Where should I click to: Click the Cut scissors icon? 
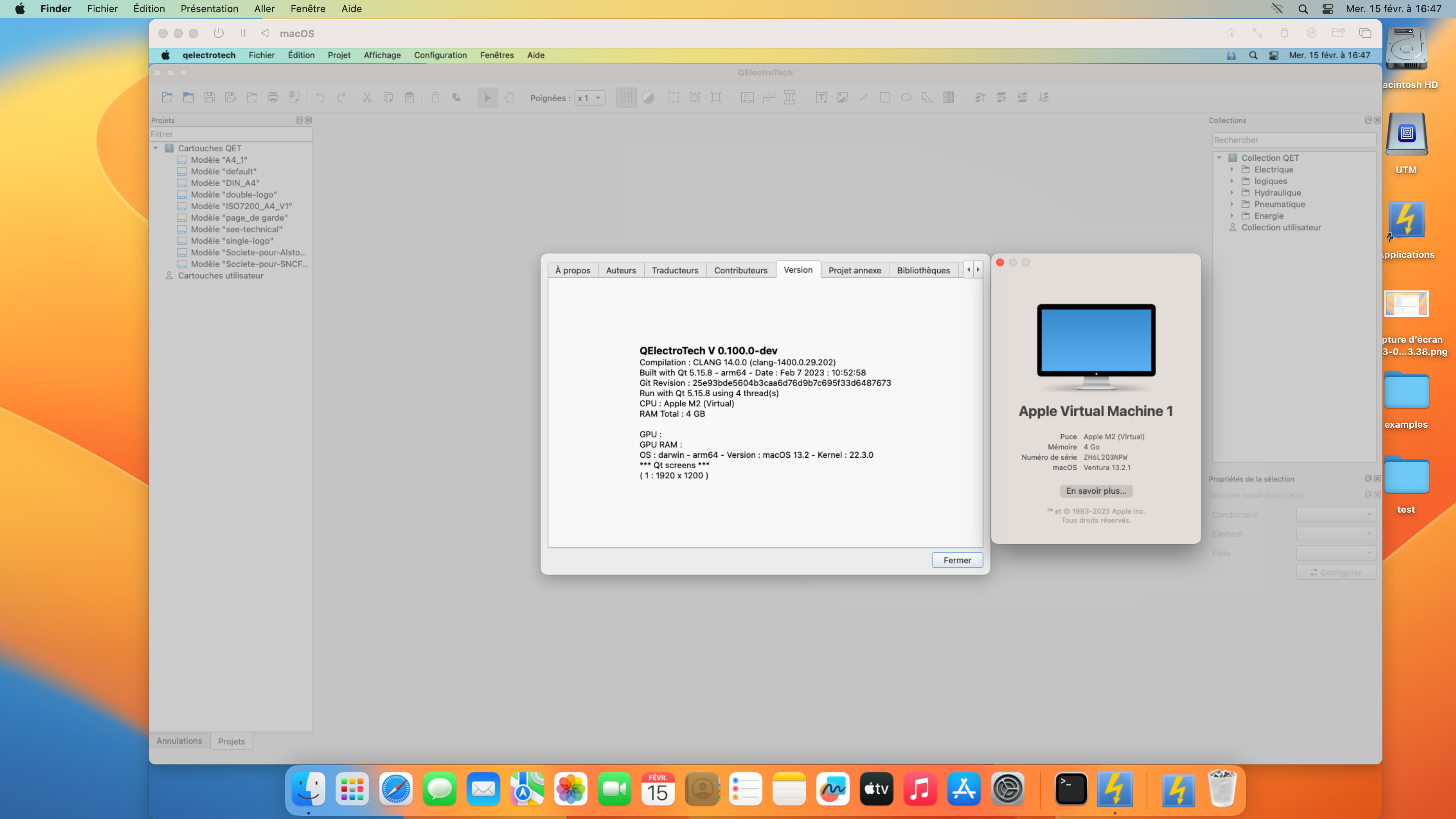click(x=367, y=97)
